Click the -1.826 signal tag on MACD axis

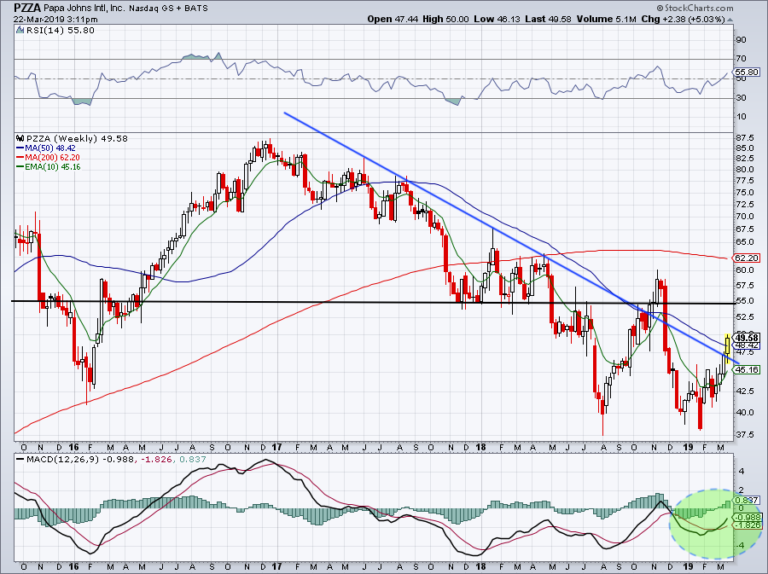[747, 525]
